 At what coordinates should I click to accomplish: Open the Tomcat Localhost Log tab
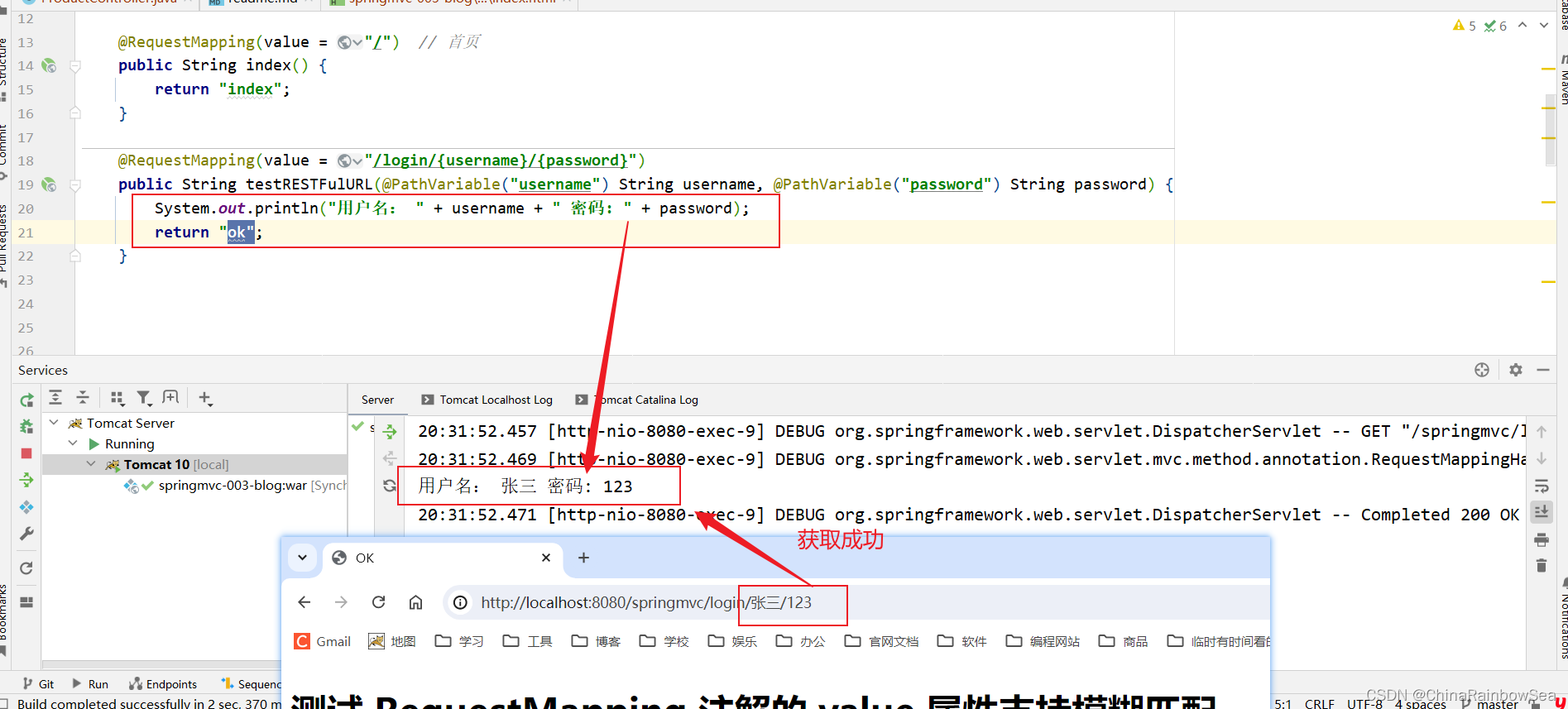click(487, 400)
